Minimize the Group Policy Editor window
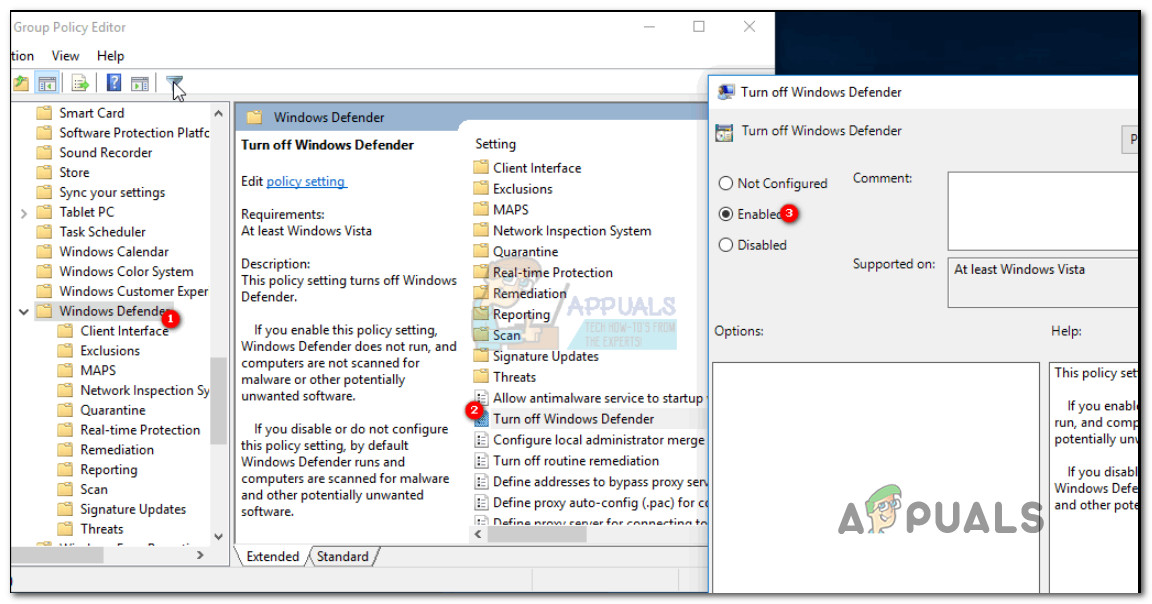The image size is (1152, 604). (x=649, y=26)
